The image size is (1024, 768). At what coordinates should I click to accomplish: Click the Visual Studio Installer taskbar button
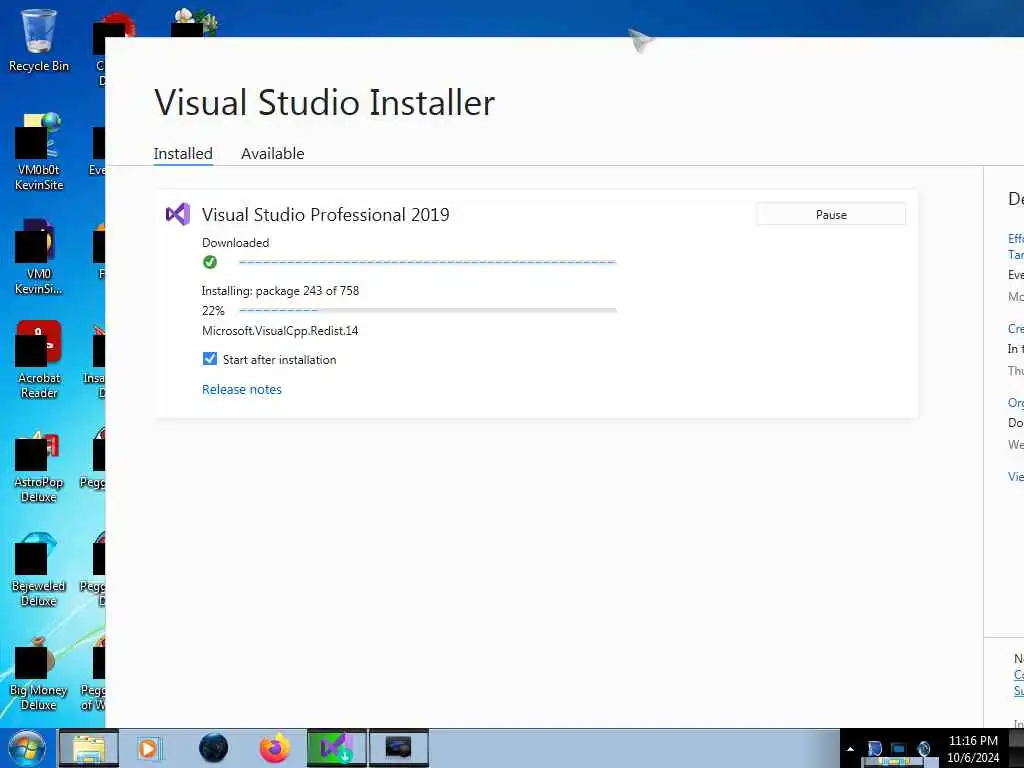point(337,748)
